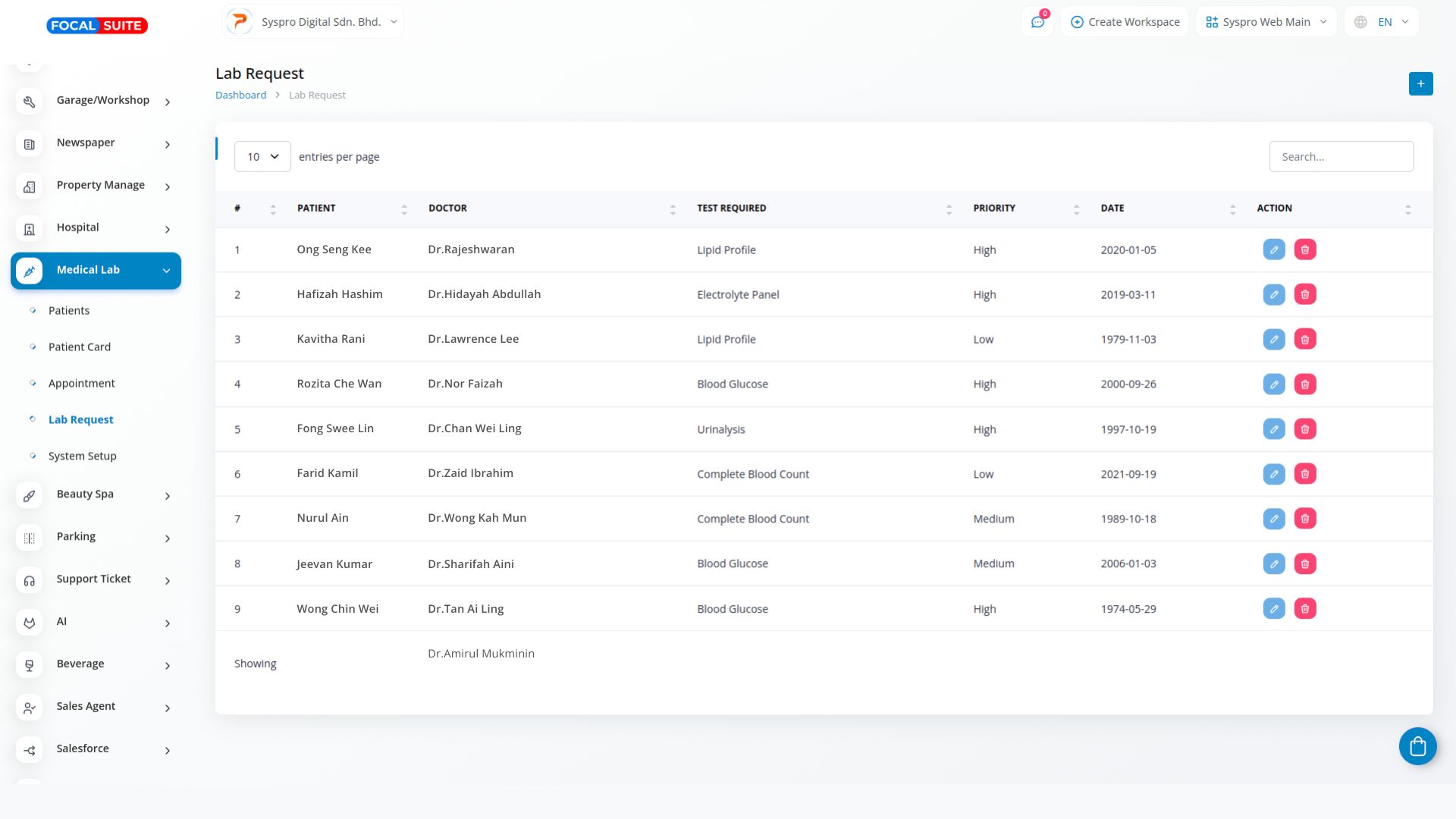
Task: Click edit pencil for Wong Chin Wei
Action: (x=1273, y=608)
